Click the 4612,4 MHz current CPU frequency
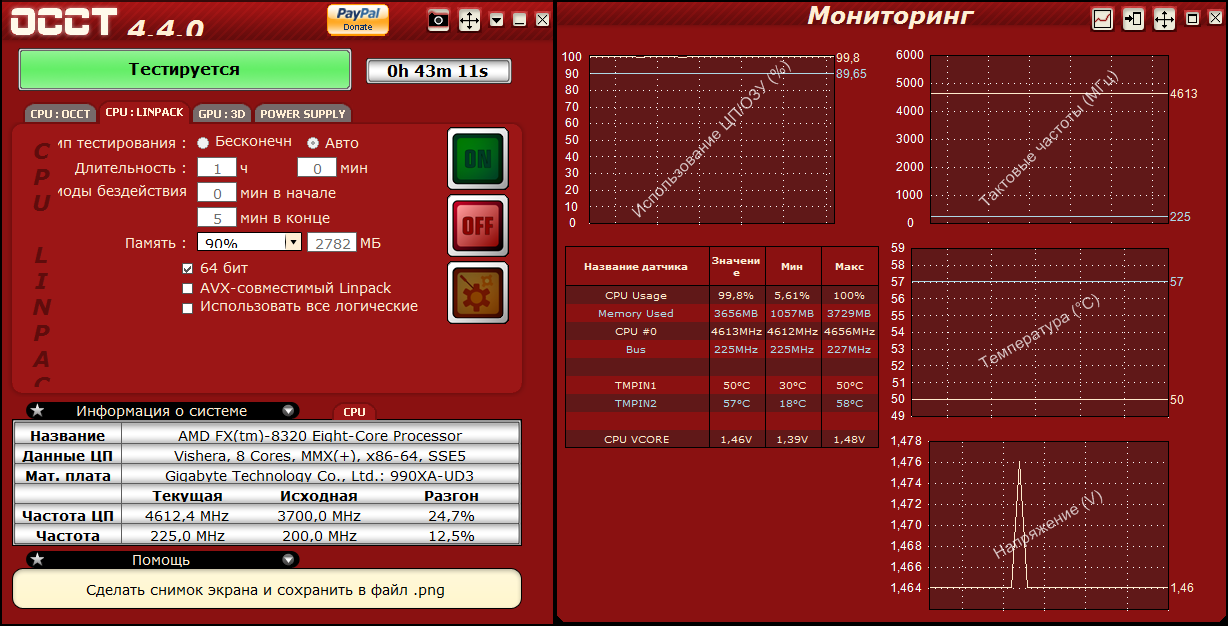Image resolution: width=1228 pixels, height=626 pixels. pyautogui.click(x=187, y=516)
